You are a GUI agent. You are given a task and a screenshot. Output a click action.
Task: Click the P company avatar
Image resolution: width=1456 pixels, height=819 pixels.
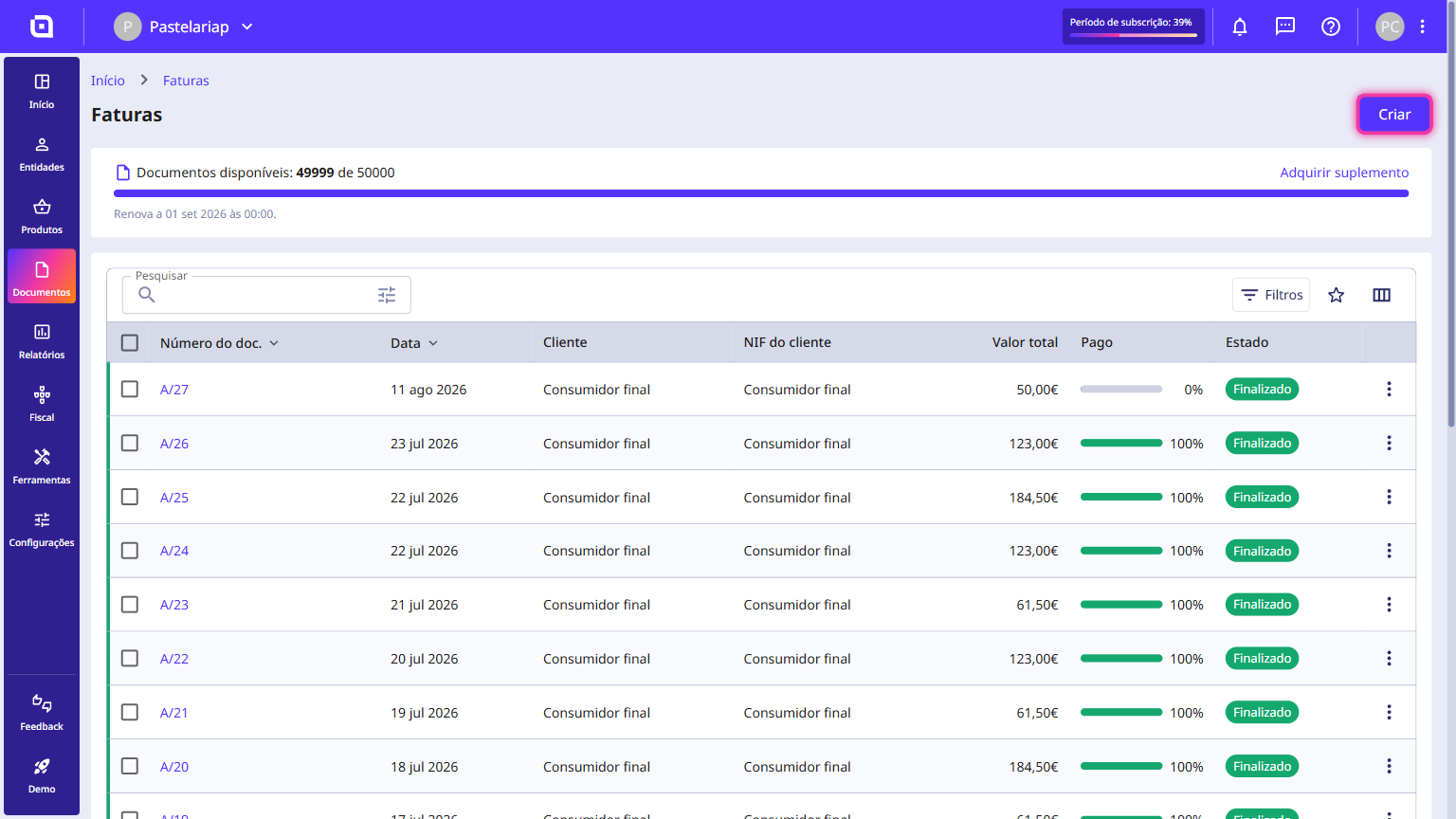(x=128, y=27)
